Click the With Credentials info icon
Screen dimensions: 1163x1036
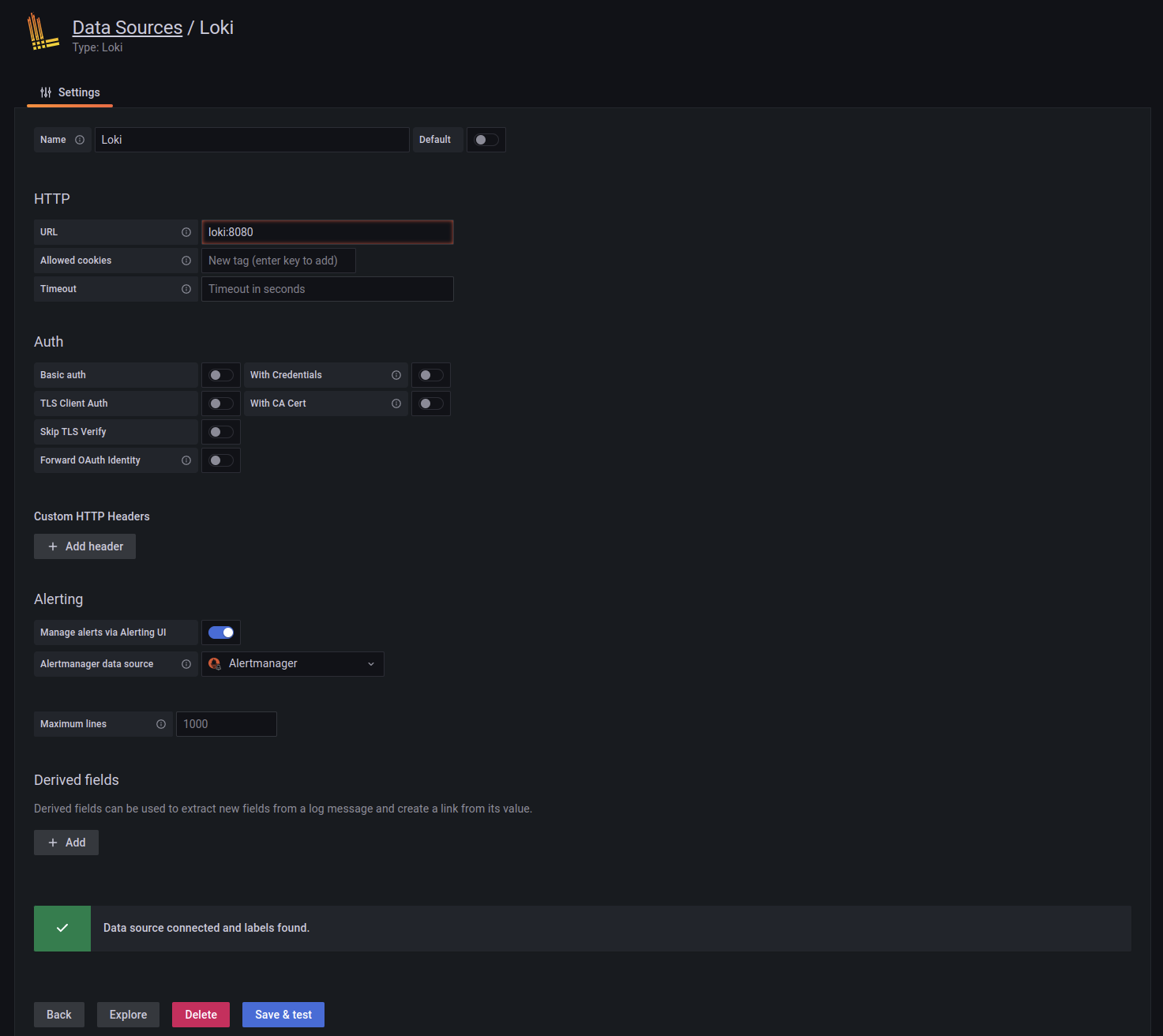click(x=396, y=374)
